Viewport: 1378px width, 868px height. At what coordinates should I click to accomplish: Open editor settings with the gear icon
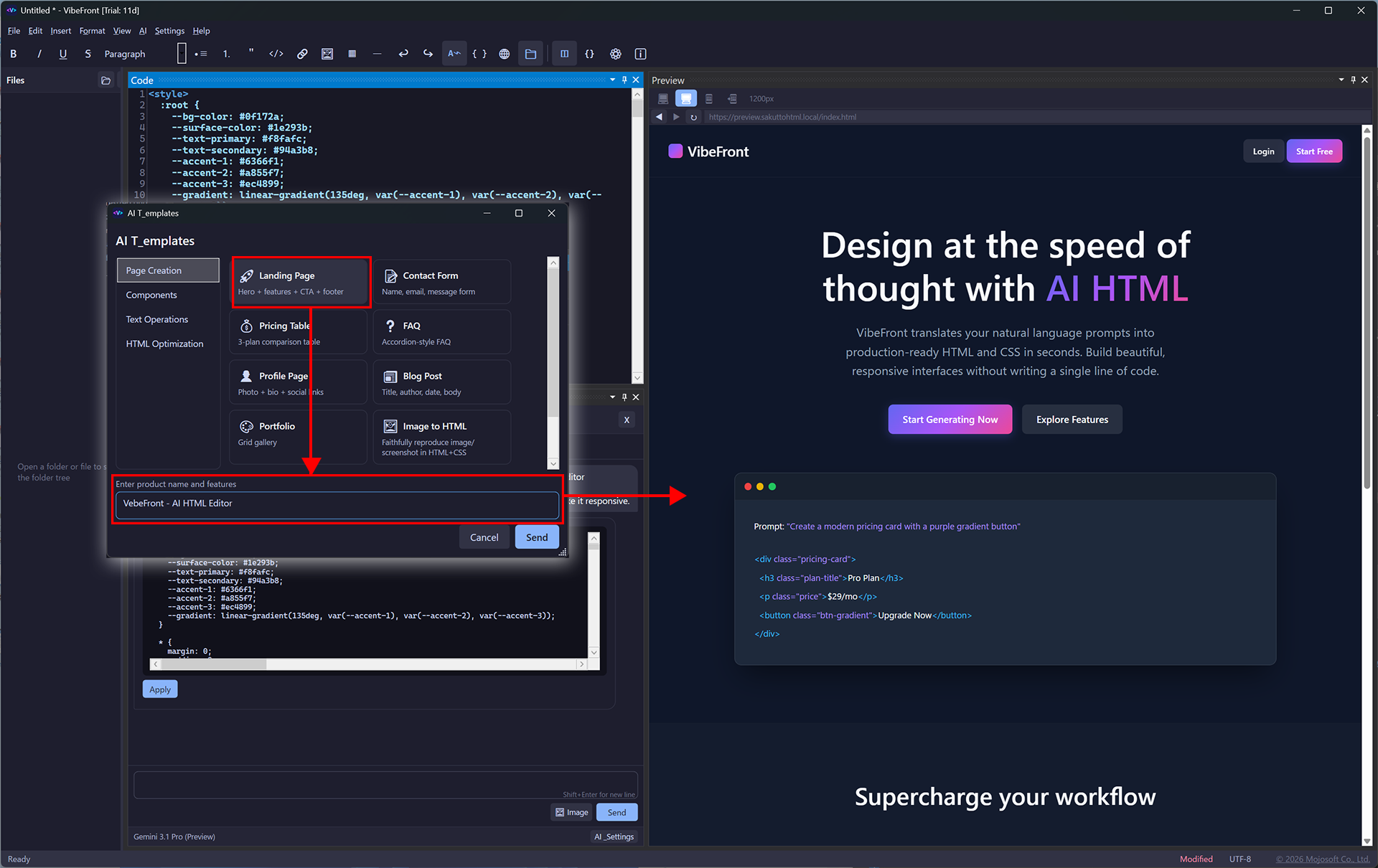[615, 53]
